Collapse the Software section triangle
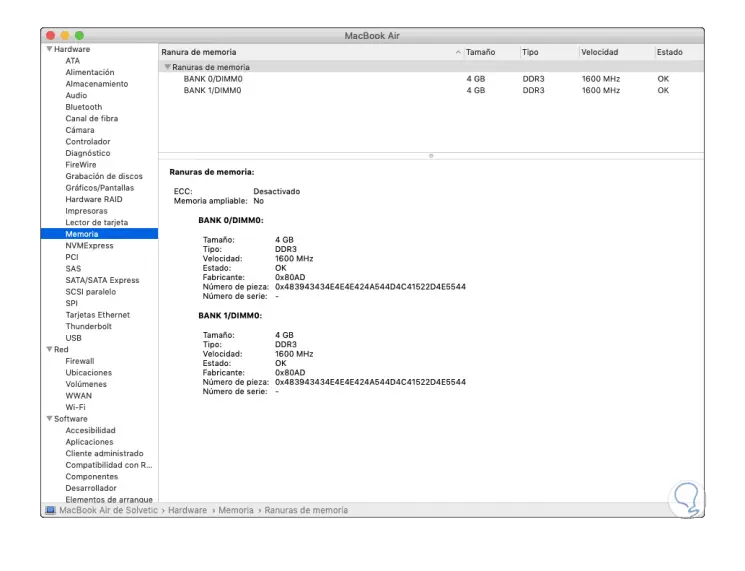Viewport: 745px width, 571px height. [49, 419]
